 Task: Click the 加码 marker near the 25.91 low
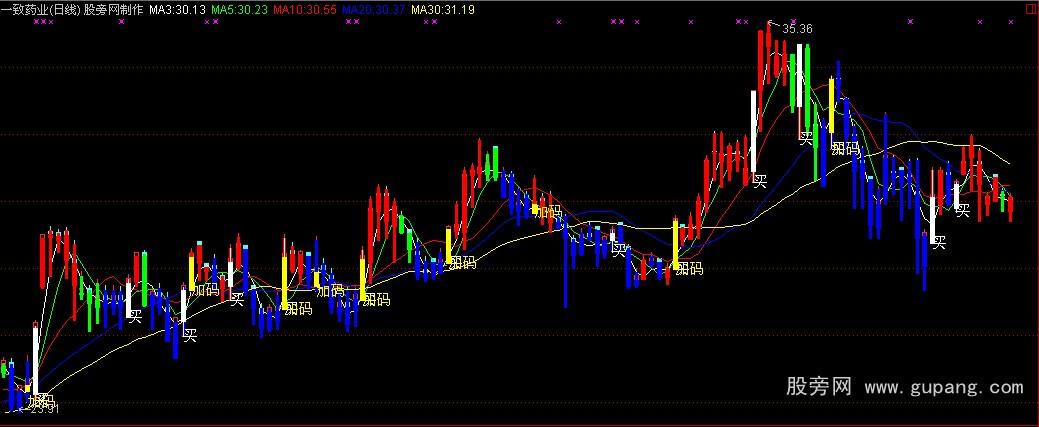(x=41, y=400)
